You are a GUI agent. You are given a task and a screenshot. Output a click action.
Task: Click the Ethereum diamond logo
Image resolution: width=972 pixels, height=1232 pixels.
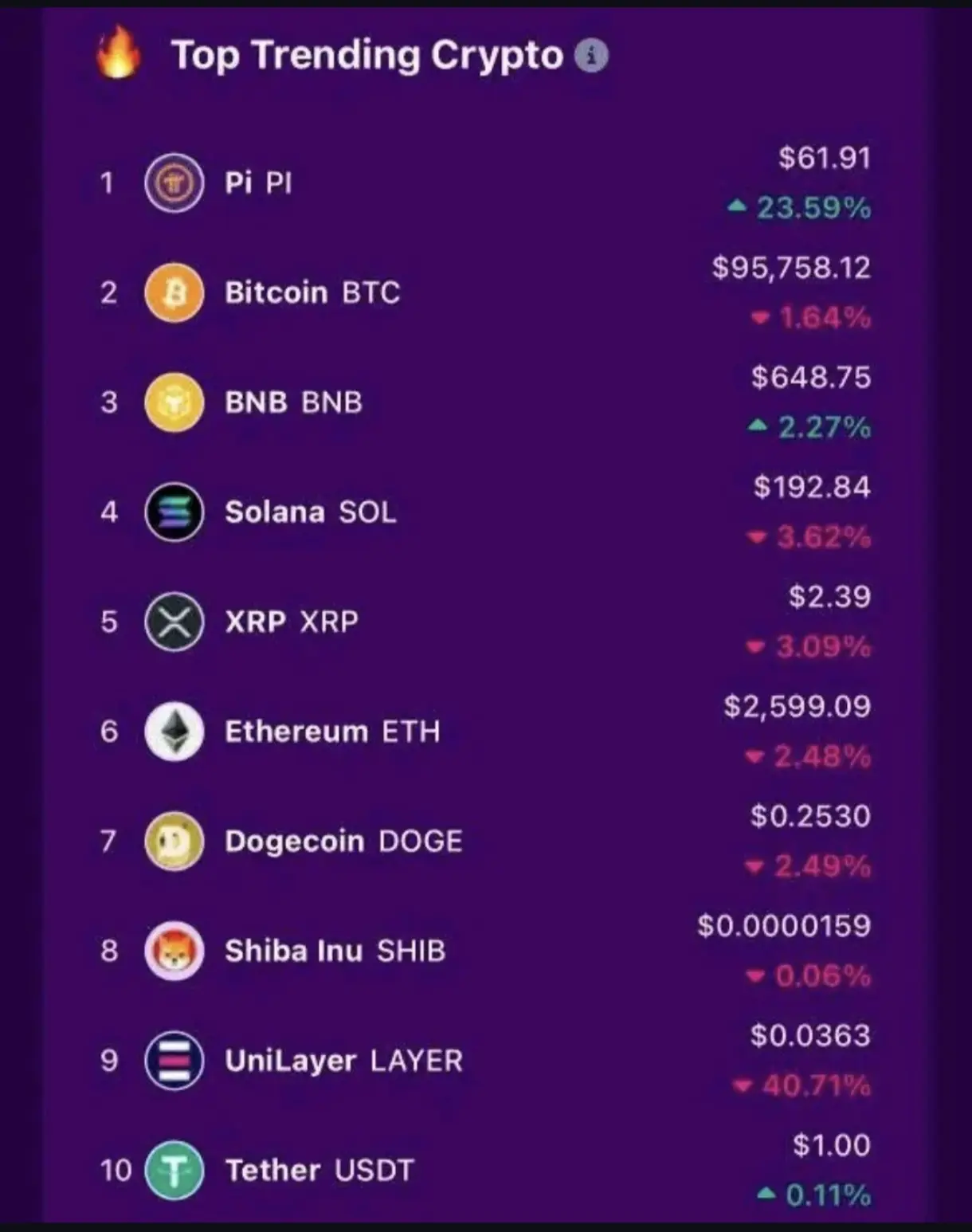[174, 732]
